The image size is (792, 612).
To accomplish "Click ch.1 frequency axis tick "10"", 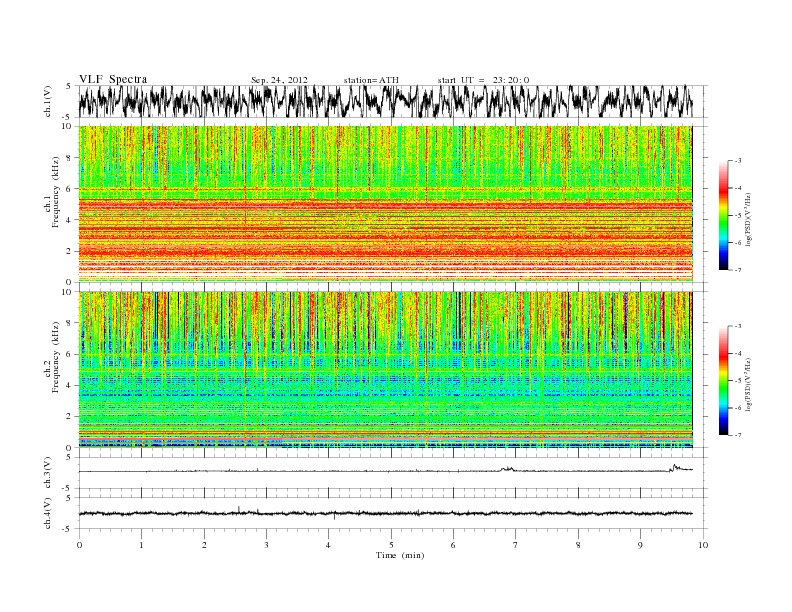I will tap(67, 126).
